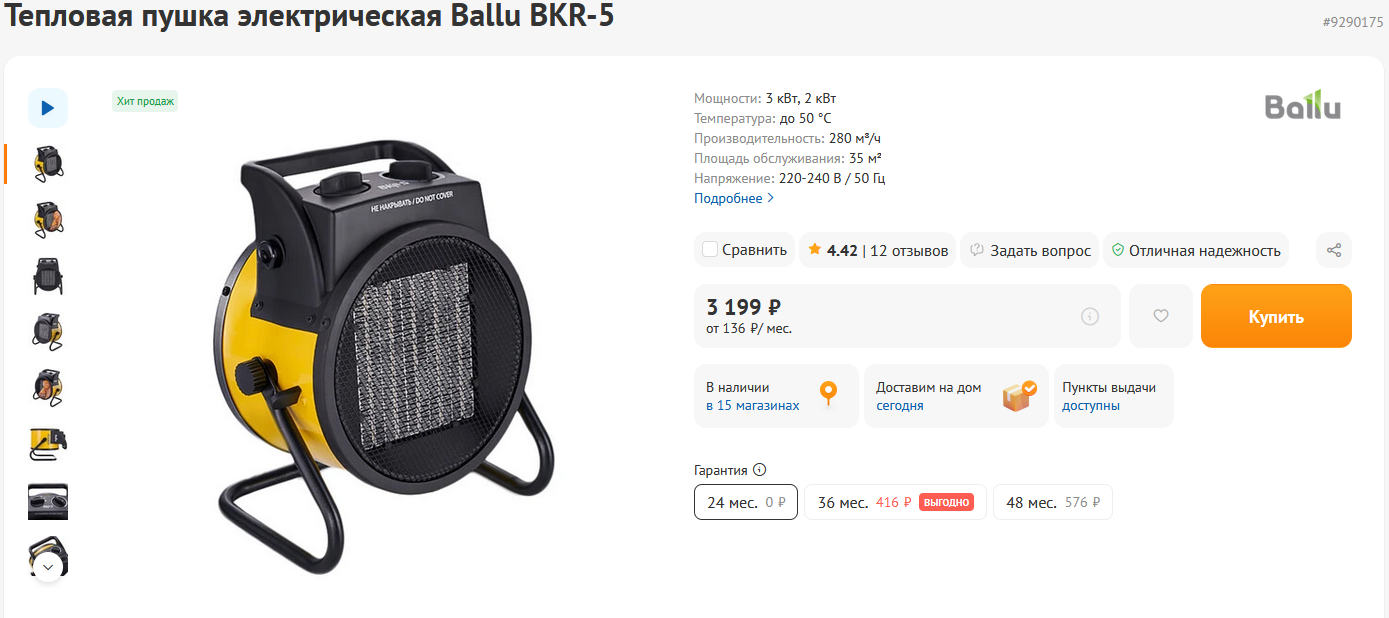This screenshot has height=618, width=1389.
Task: Click the star rating 4.42
Action: [833, 251]
